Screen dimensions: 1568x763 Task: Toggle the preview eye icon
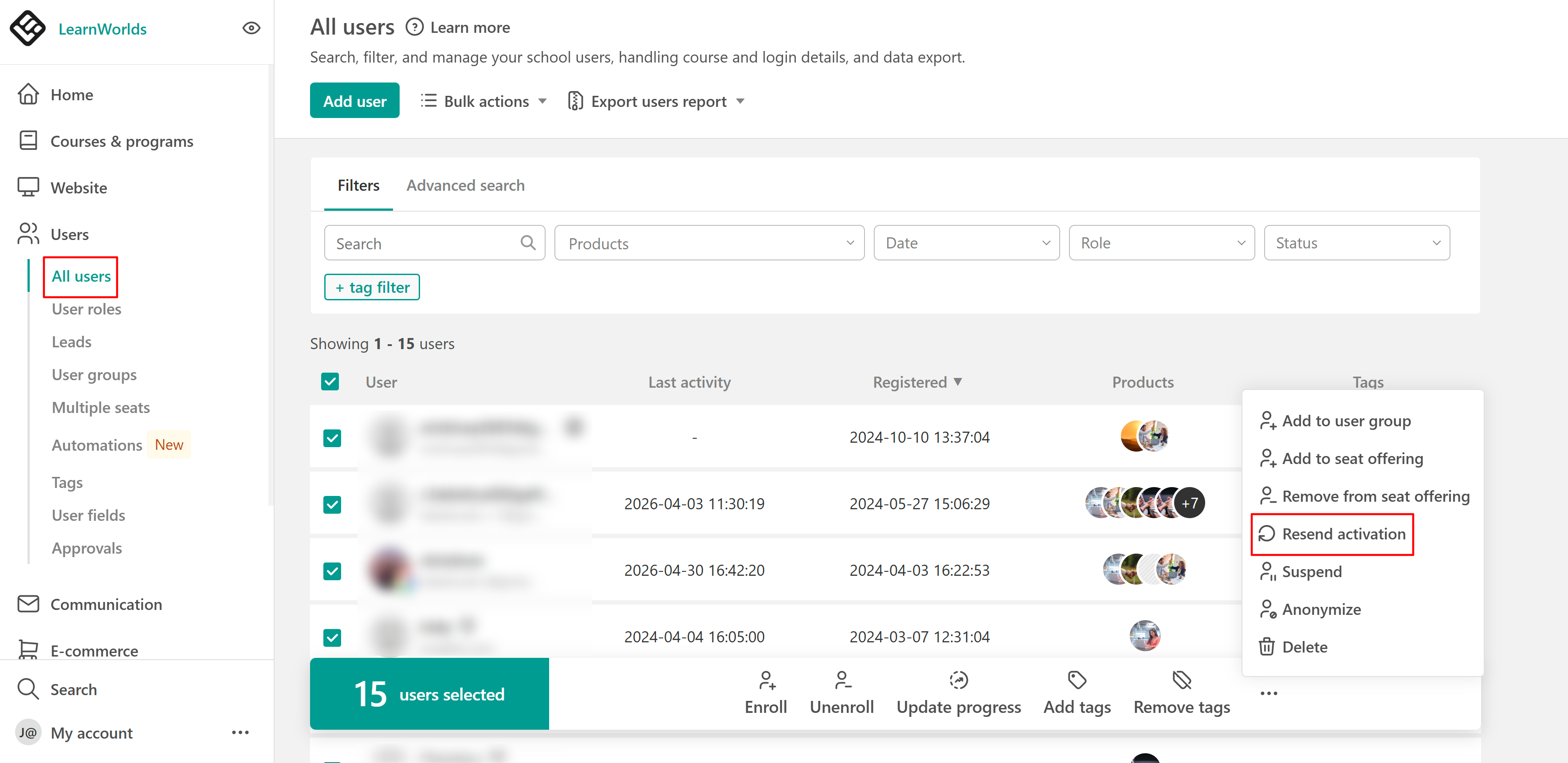tap(252, 28)
